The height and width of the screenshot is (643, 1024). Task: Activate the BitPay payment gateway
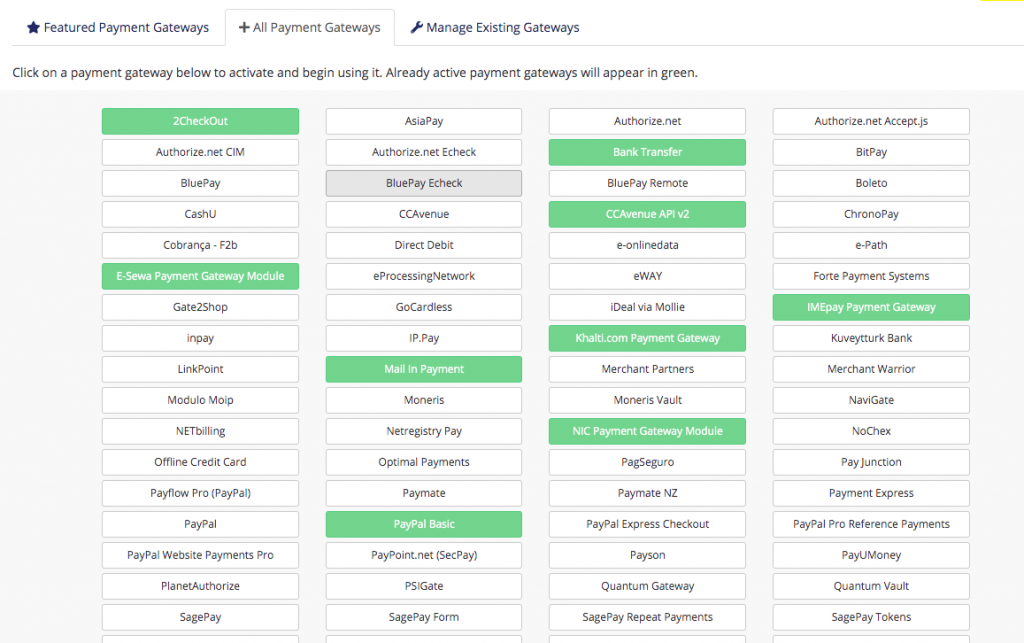(x=871, y=152)
